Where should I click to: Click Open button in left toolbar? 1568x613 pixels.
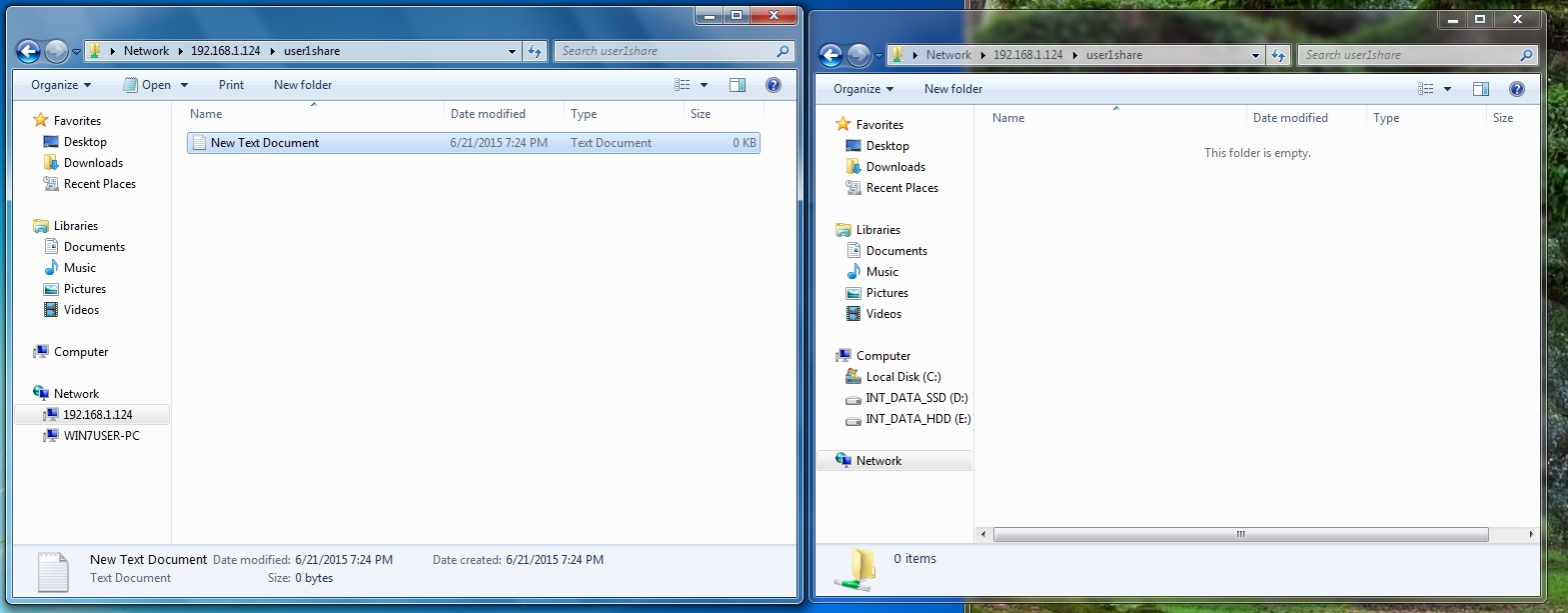(147, 85)
